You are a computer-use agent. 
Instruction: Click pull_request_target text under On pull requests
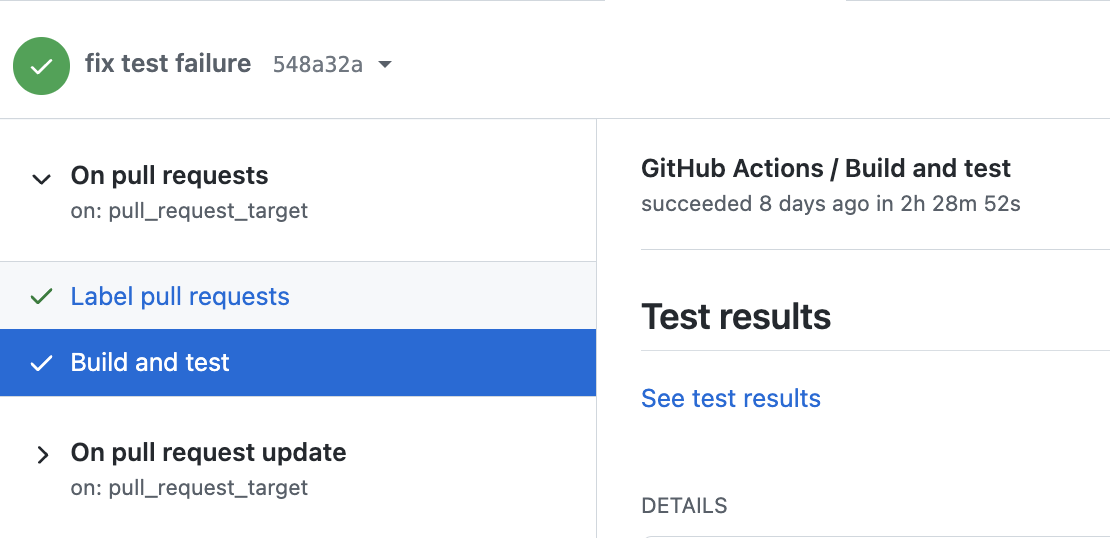pyautogui.click(x=208, y=211)
